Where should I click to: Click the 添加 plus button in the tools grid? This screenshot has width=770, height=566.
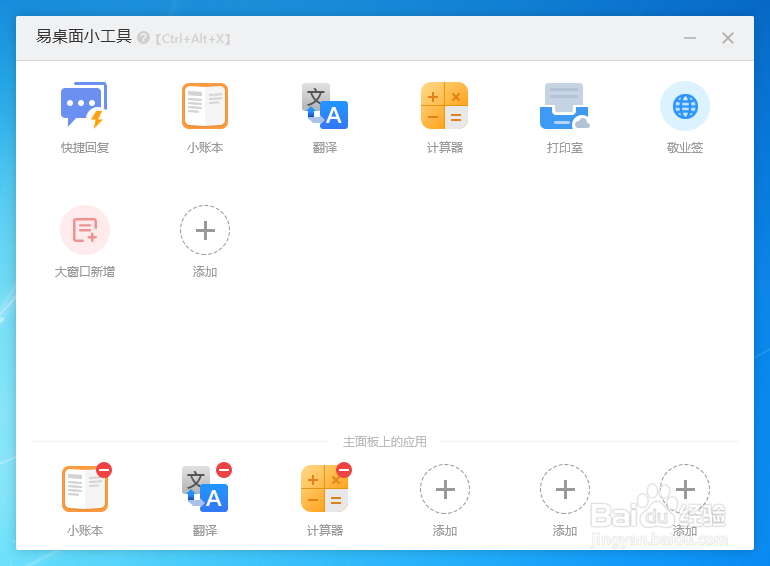(205, 230)
